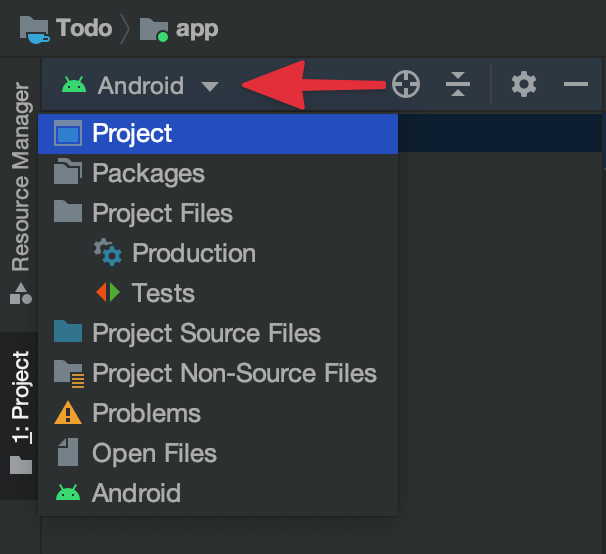This screenshot has height=554, width=606.
Task: Click the green Android icon in toolbar
Action: pos(74,85)
